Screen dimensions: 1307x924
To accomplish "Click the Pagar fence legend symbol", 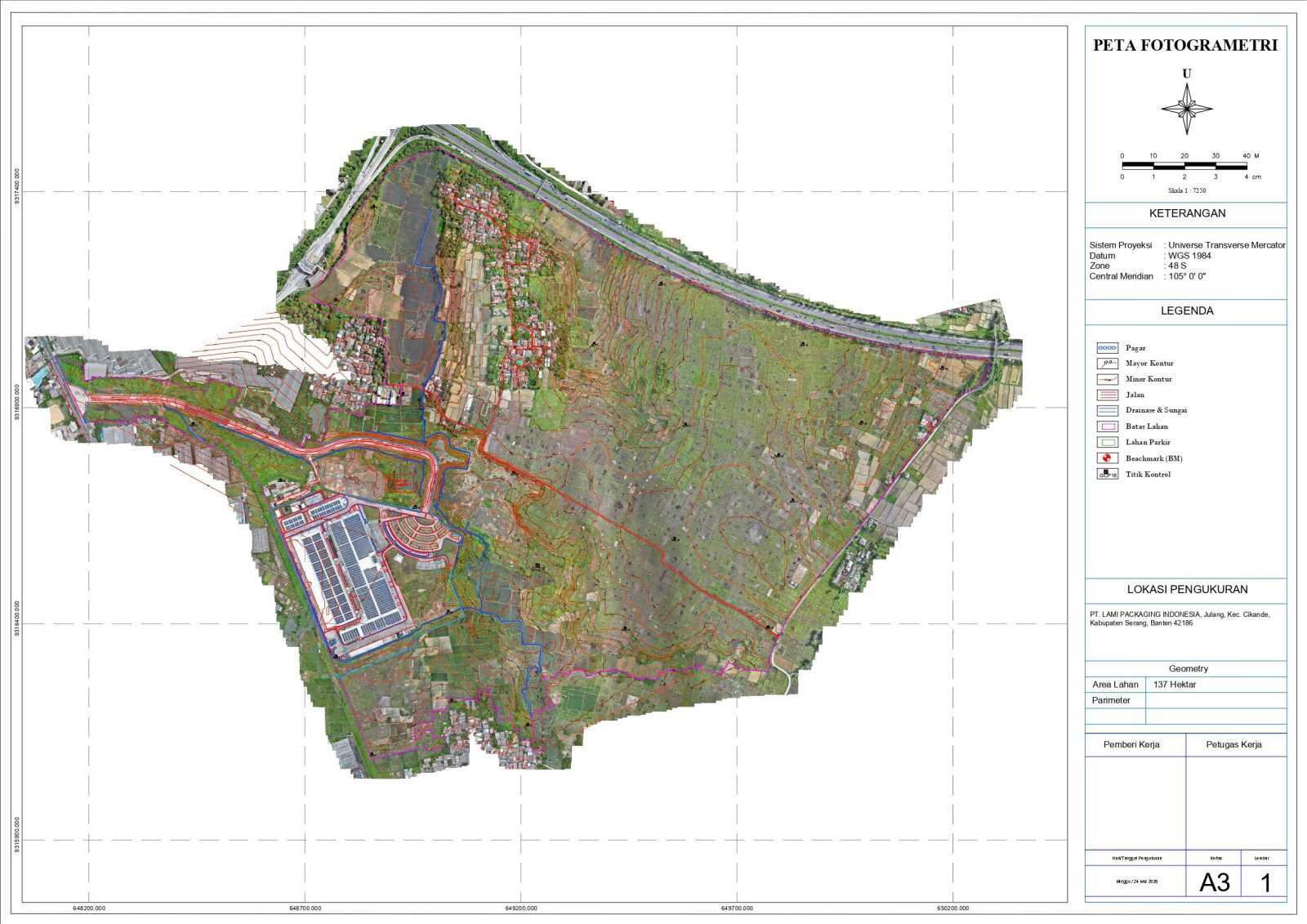I will [x=1107, y=348].
